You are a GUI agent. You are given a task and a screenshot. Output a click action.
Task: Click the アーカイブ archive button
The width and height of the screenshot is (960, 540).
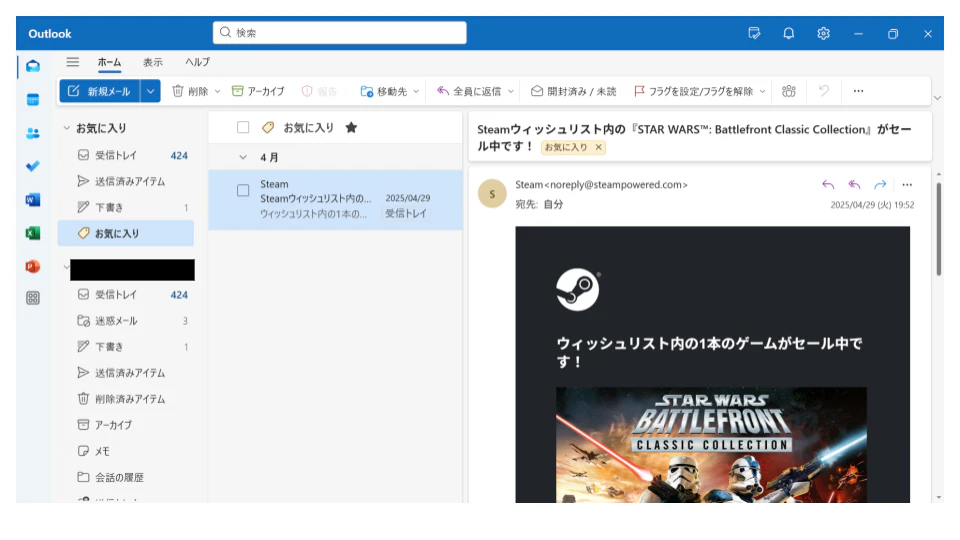pos(258,91)
